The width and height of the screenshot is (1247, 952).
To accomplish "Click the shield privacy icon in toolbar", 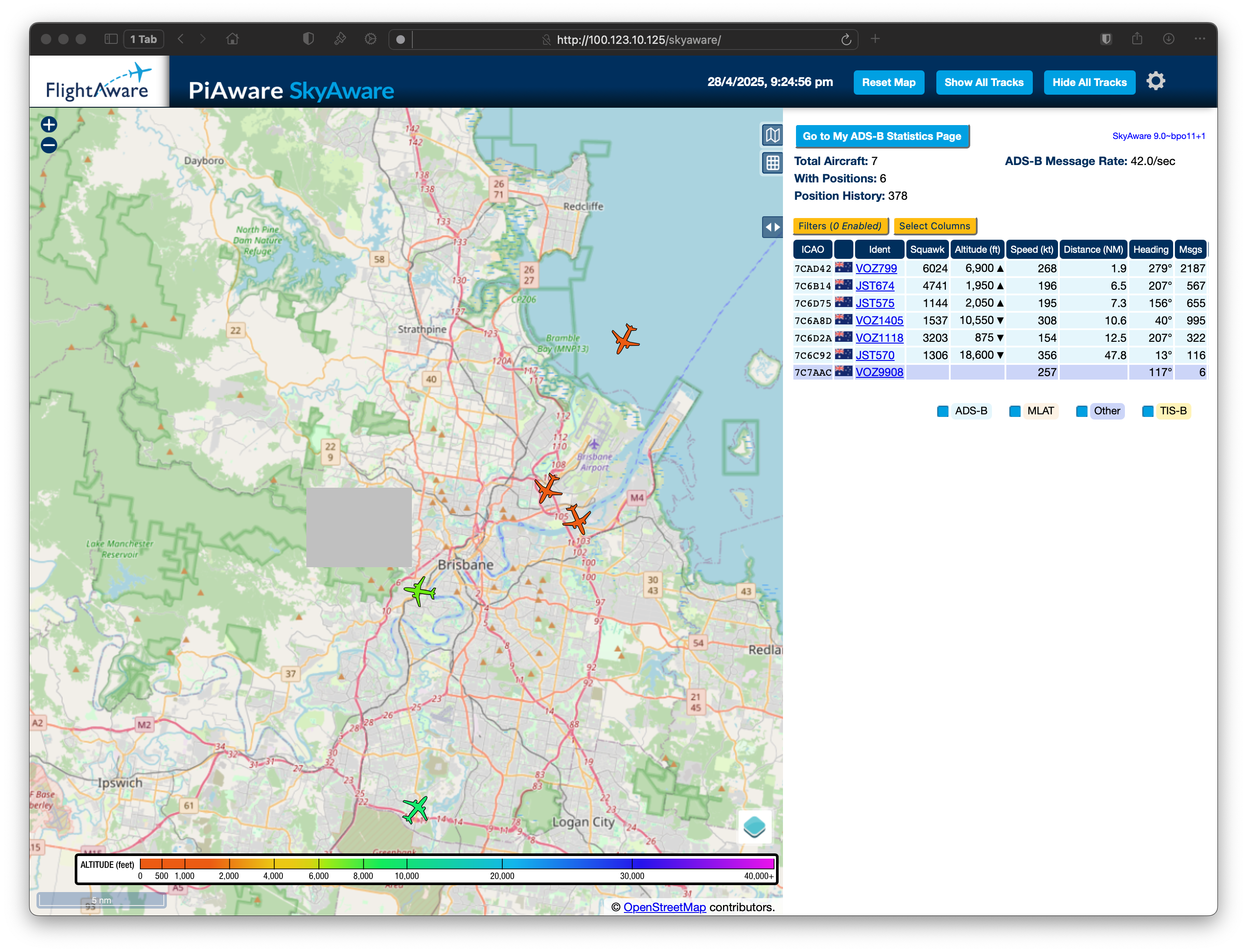I will point(308,39).
